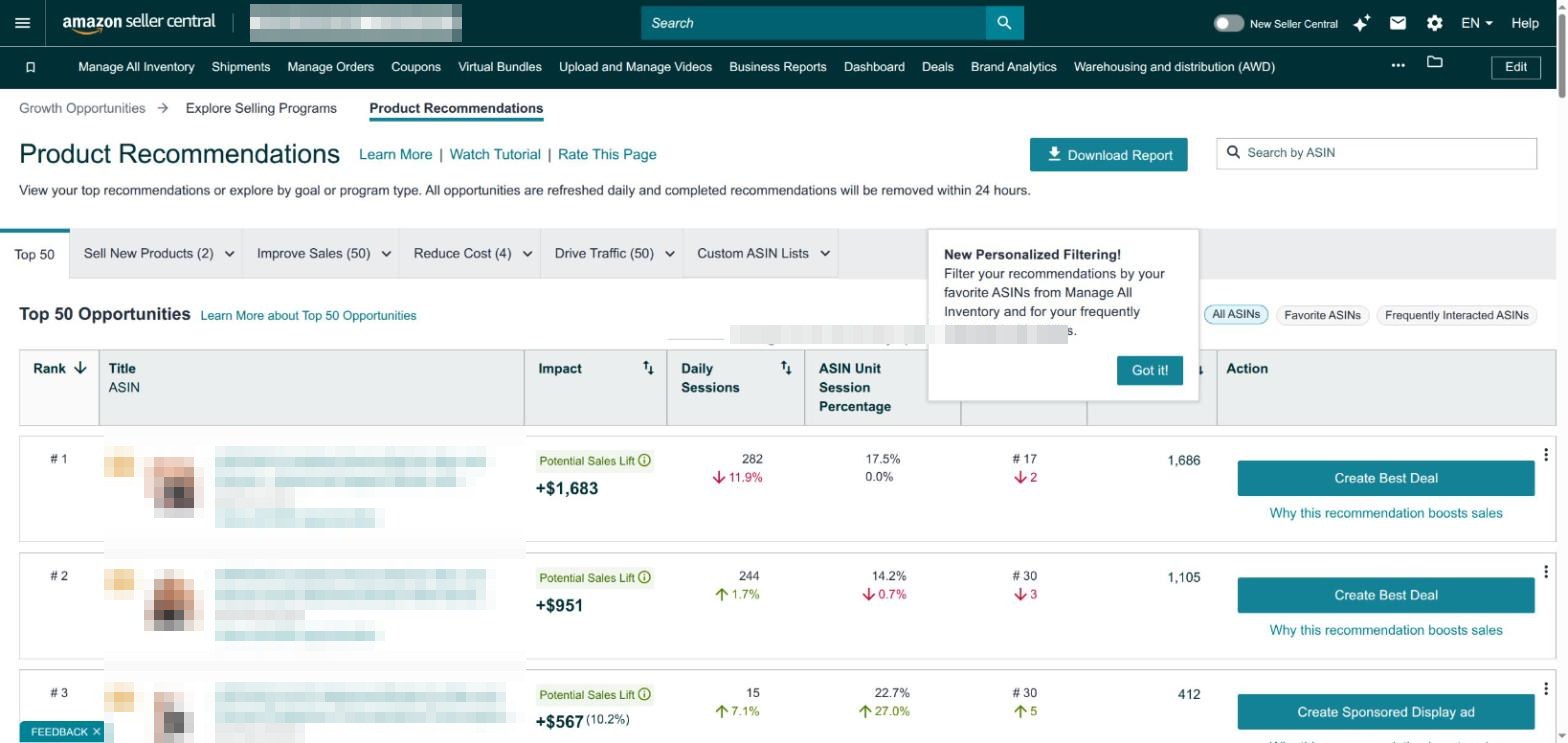
Task: Click the Download Report button
Action: coord(1109,155)
